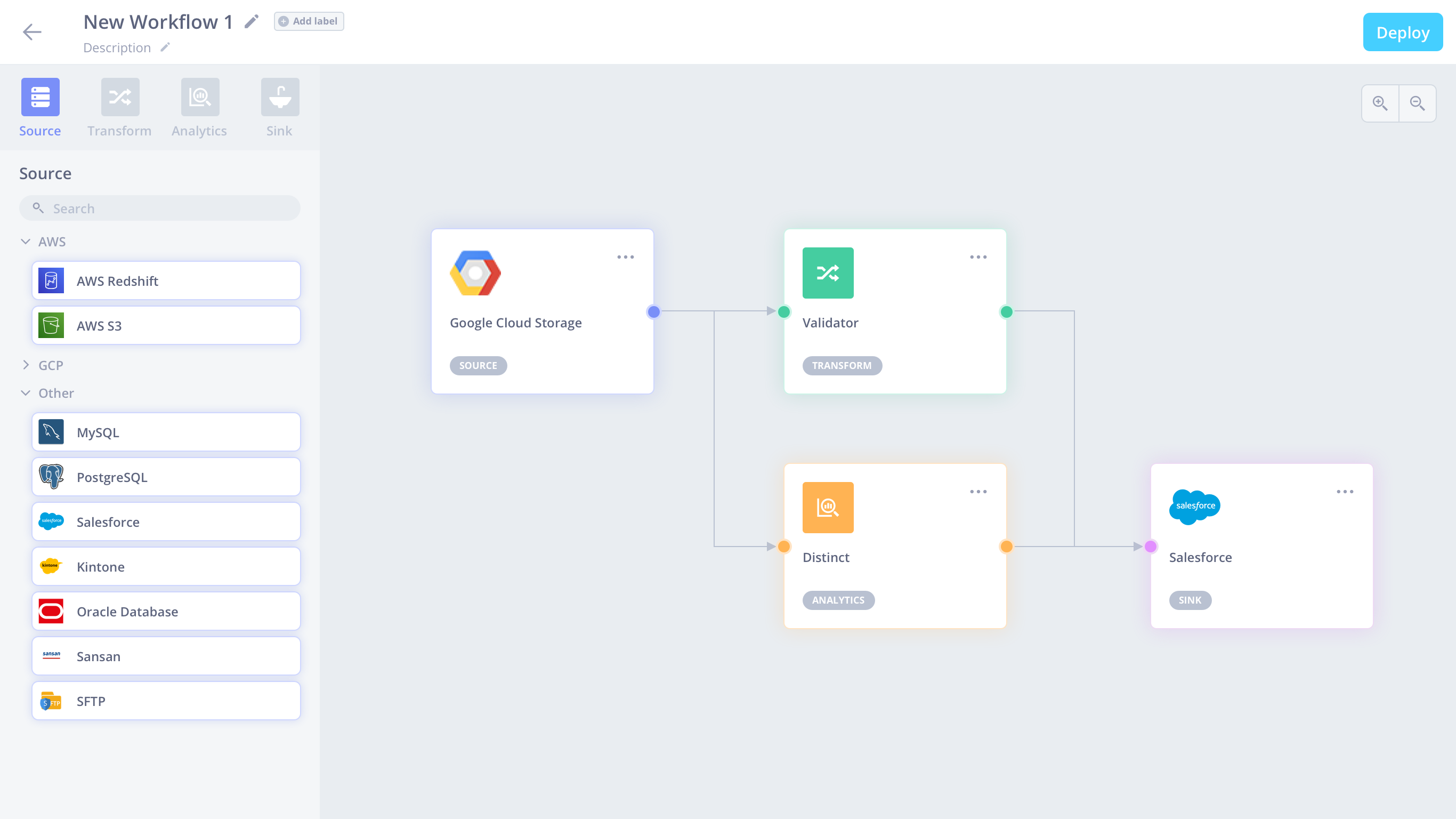Image resolution: width=1456 pixels, height=819 pixels.
Task: Select SFTP source item
Action: tap(166, 701)
